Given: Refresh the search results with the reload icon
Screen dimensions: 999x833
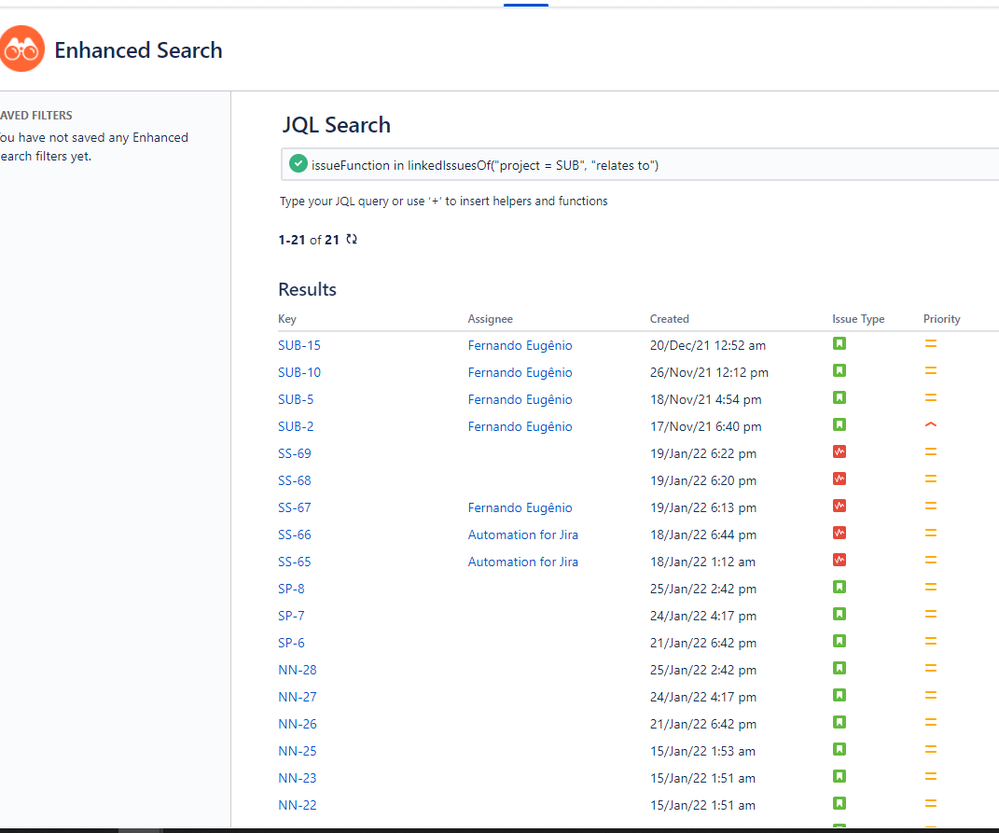Looking at the screenshot, I should point(352,239).
